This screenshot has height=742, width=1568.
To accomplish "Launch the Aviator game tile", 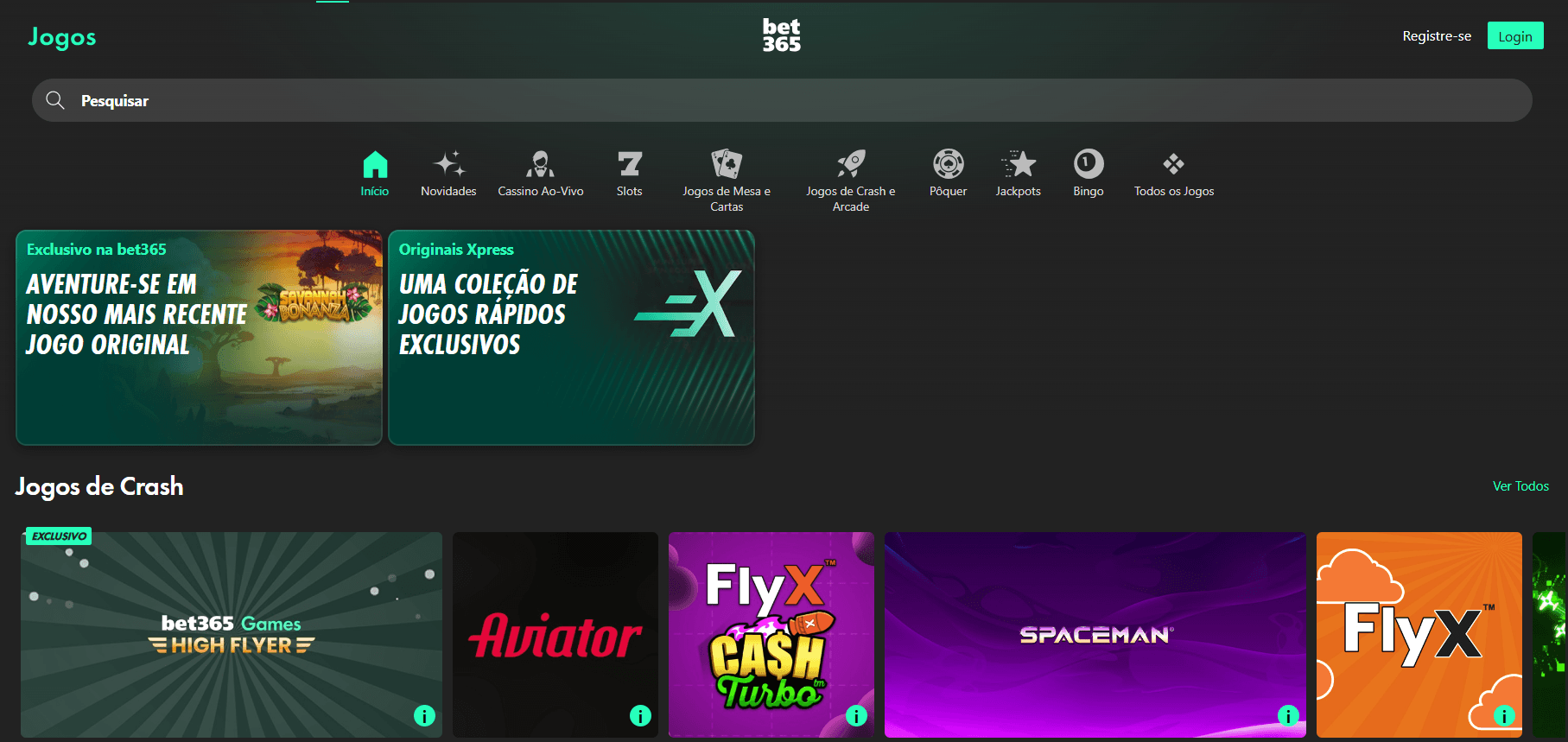I will [555, 635].
